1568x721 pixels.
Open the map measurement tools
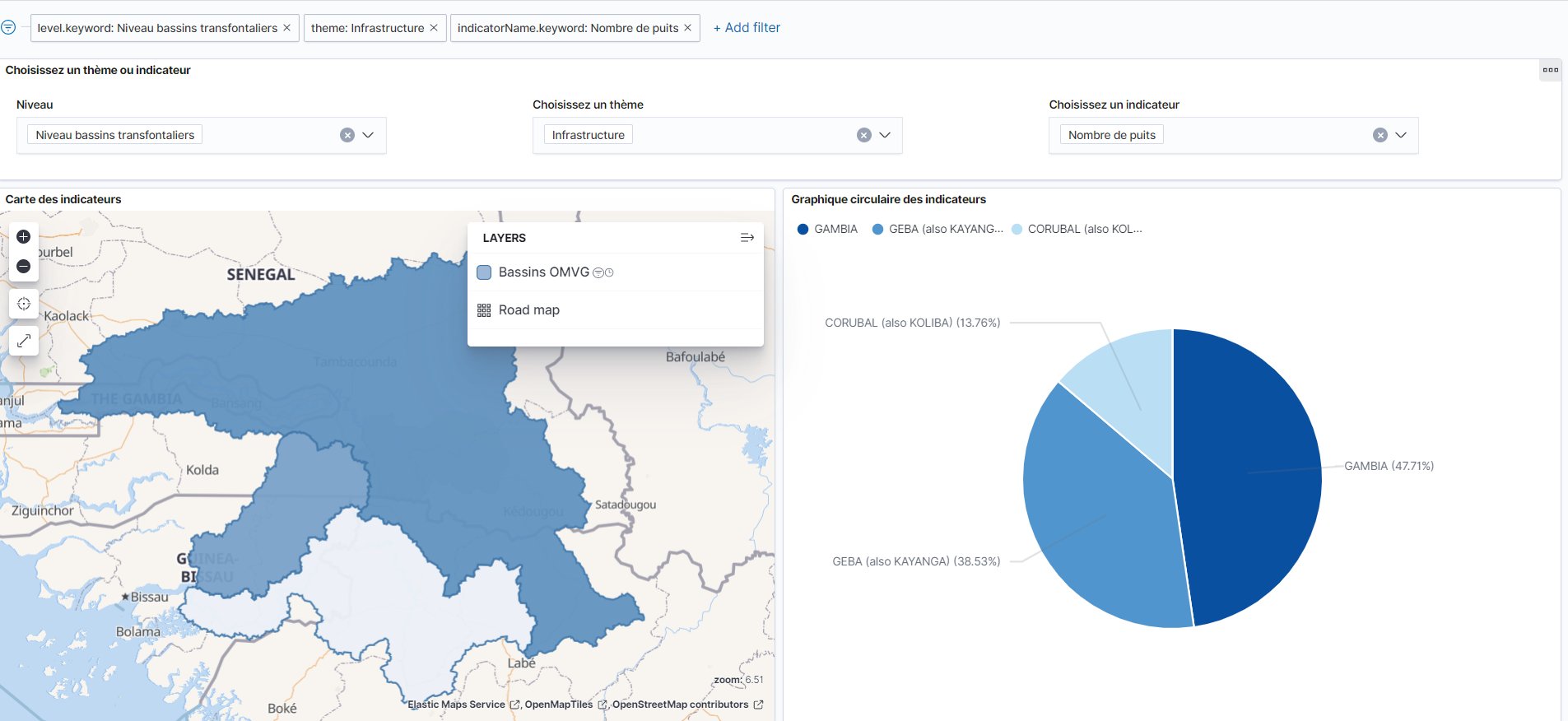pos(24,341)
